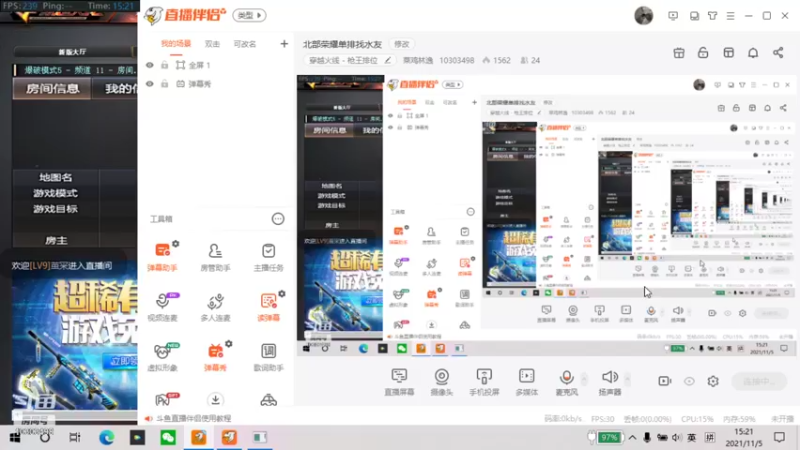
Task: Switch to 可改名 scene tab
Action: 244,44
